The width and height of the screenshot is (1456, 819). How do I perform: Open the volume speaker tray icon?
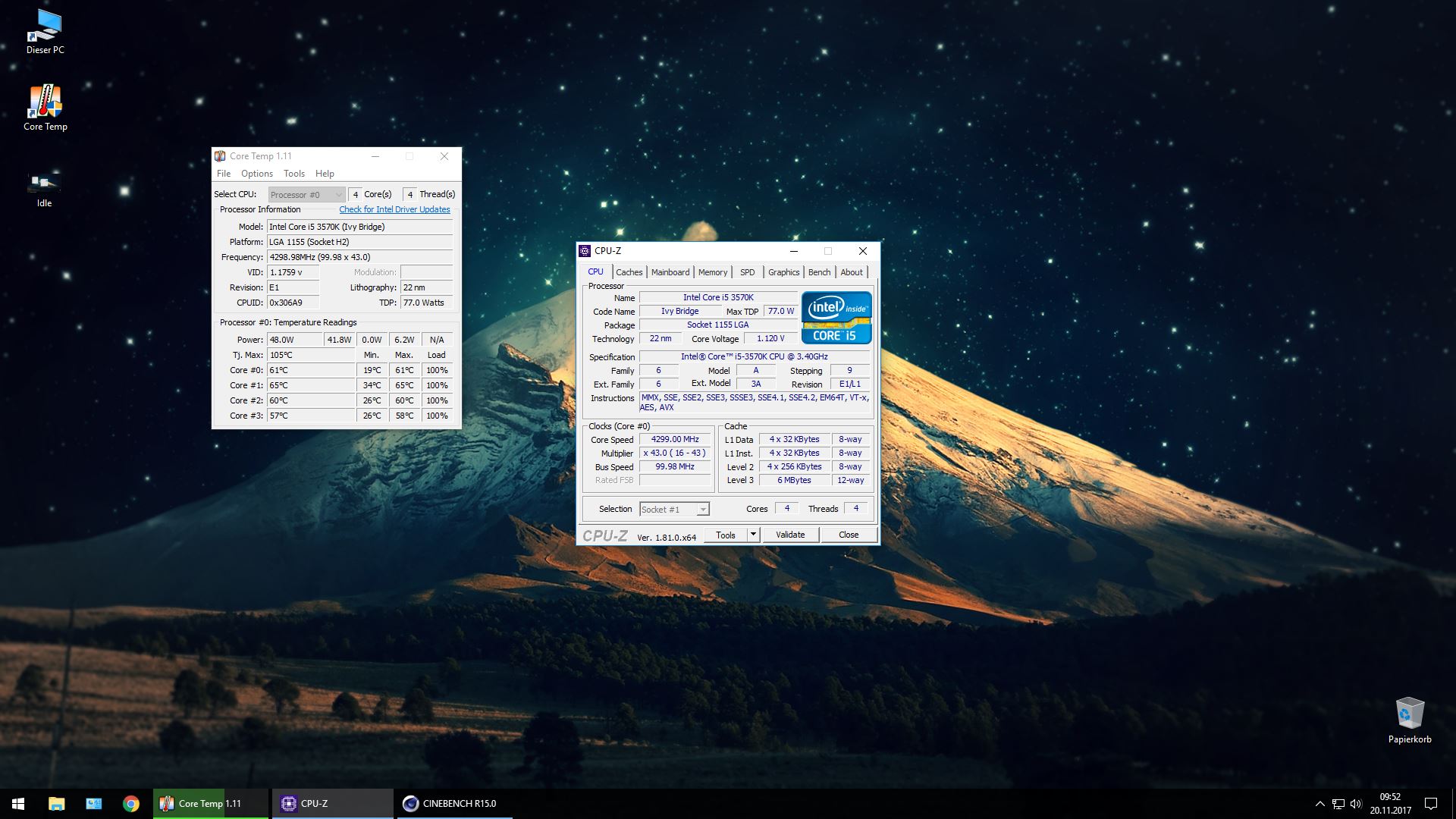tap(1356, 804)
